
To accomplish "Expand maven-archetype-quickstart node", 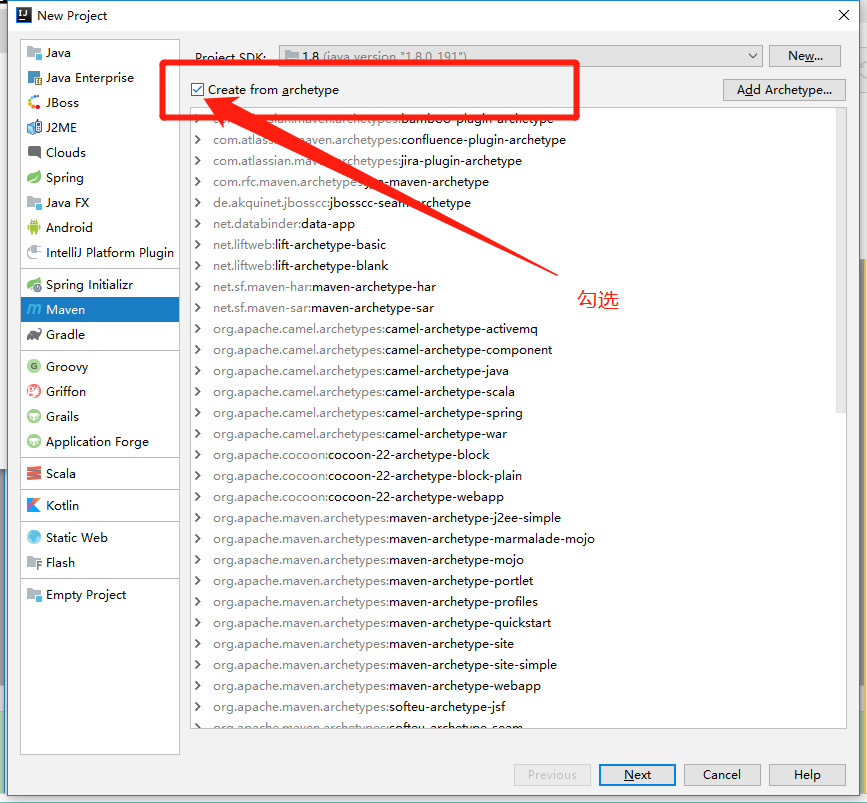I will [197, 623].
